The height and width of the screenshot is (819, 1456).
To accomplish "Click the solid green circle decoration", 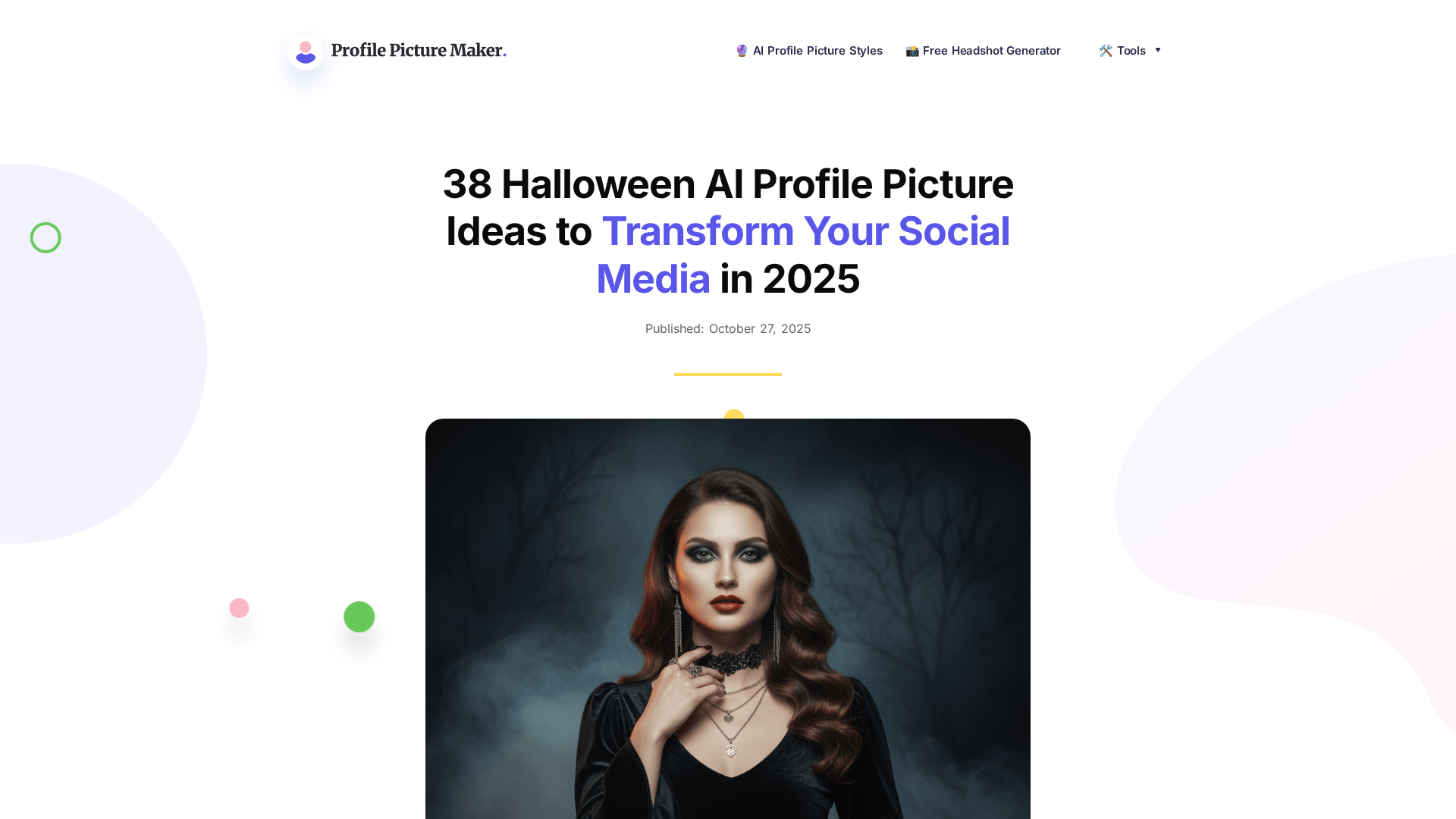I will 359,617.
